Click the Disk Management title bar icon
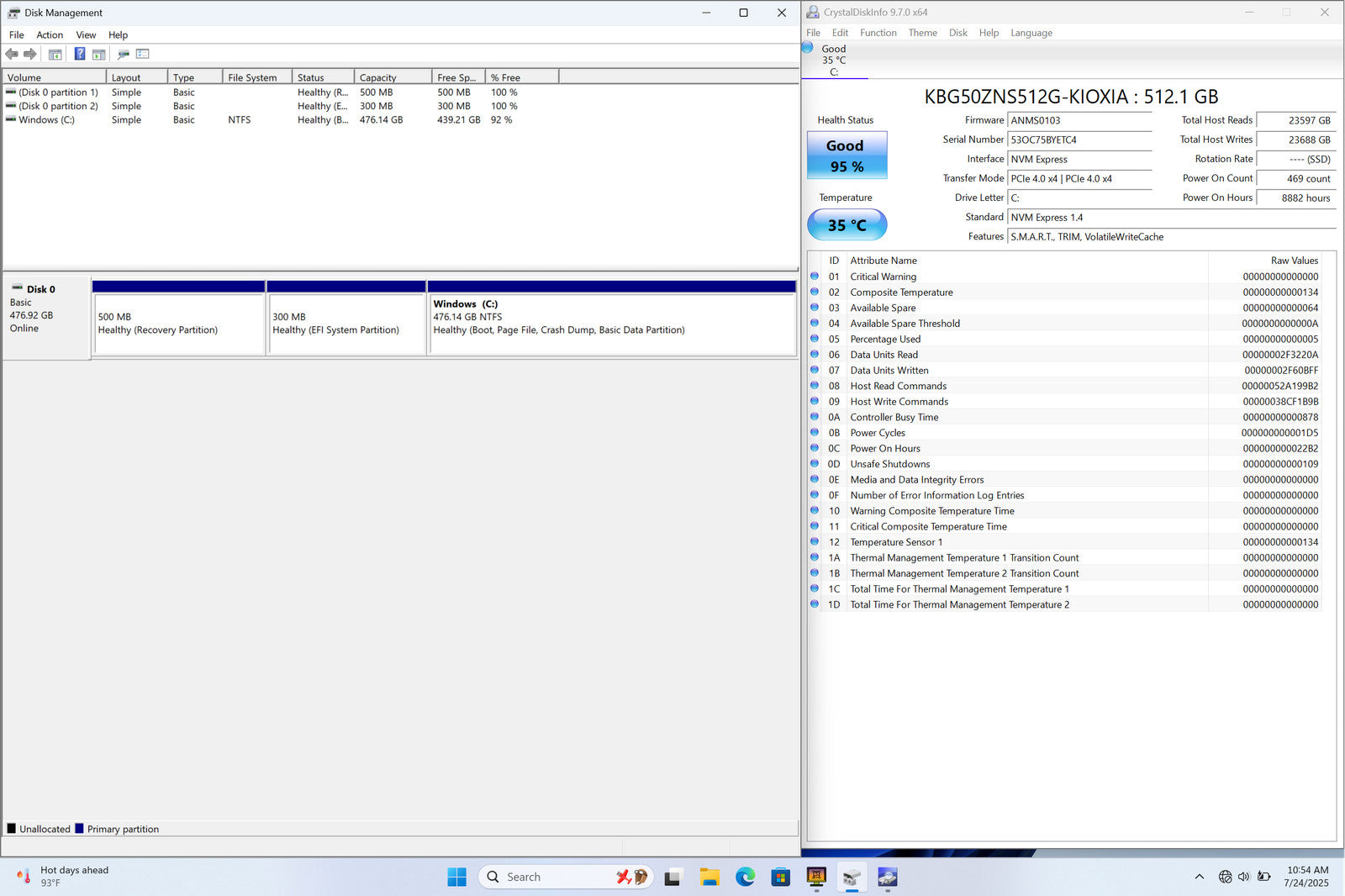Image resolution: width=1345 pixels, height=896 pixels. point(13,13)
